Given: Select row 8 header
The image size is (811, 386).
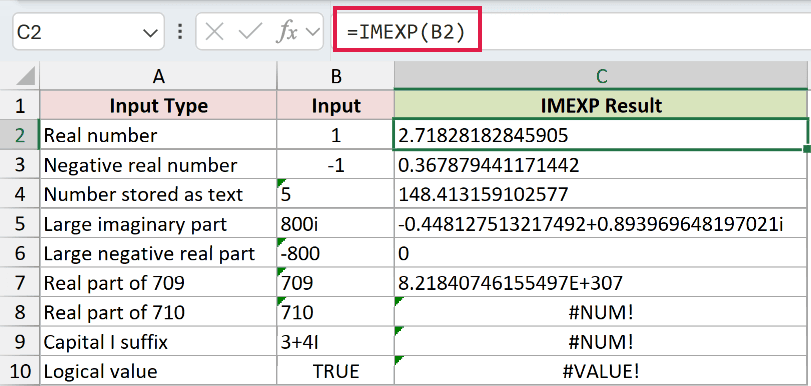Looking at the screenshot, I should pyautogui.click(x=20, y=313).
